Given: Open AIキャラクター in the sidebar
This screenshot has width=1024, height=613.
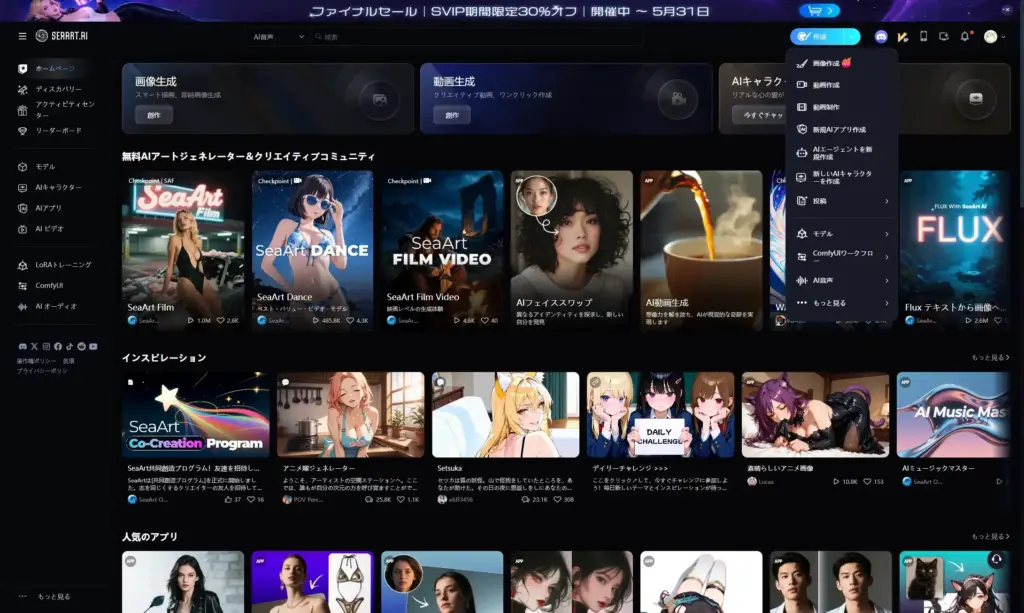Looking at the screenshot, I should [x=57, y=187].
